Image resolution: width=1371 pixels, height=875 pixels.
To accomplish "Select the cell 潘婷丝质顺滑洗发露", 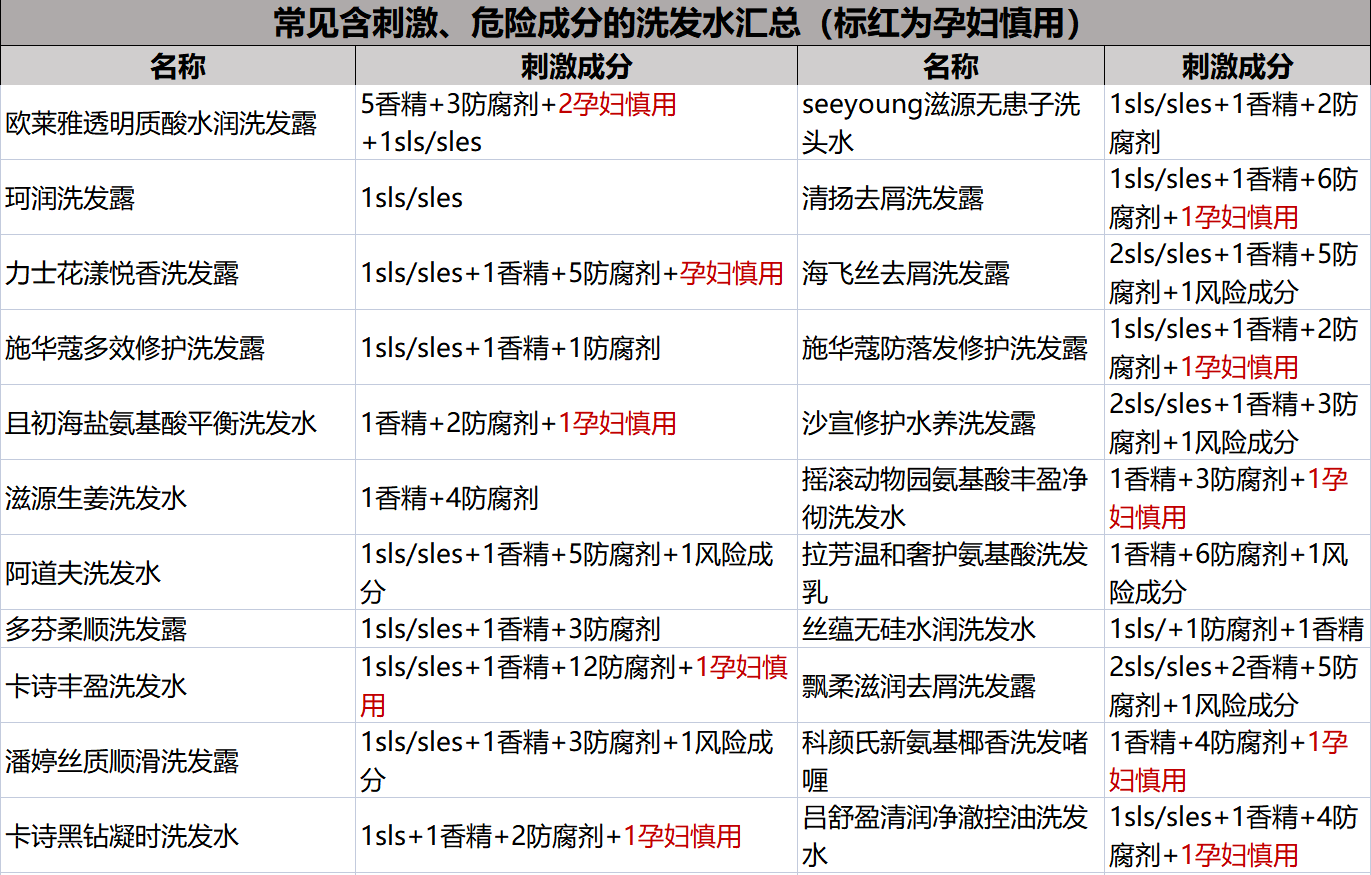I will 178,760.
